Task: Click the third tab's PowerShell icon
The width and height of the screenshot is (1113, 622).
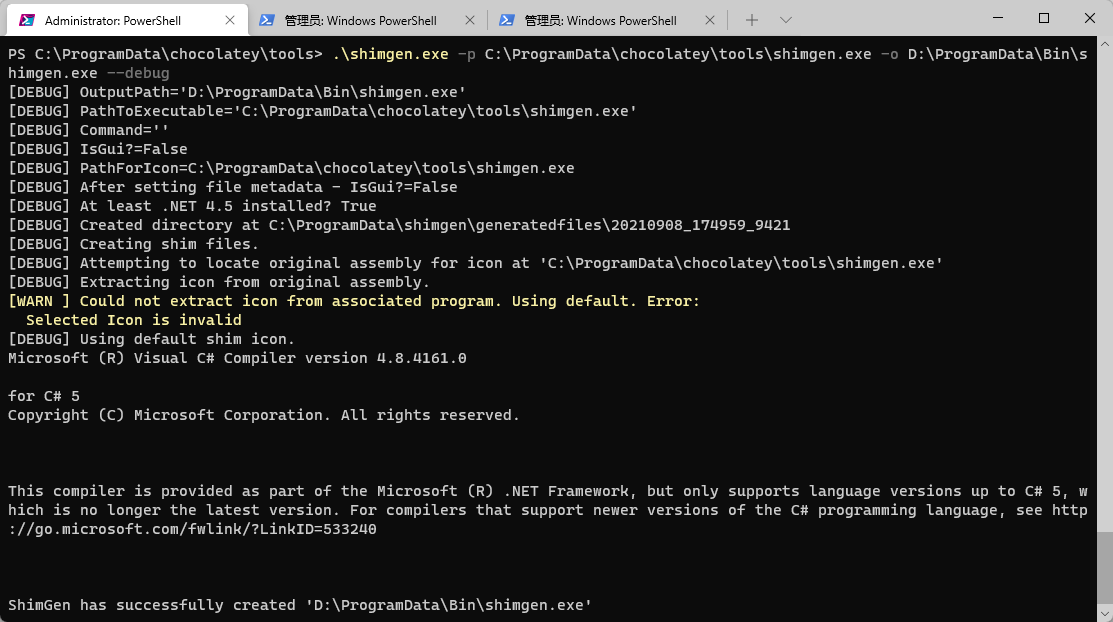Action: pos(507,20)
